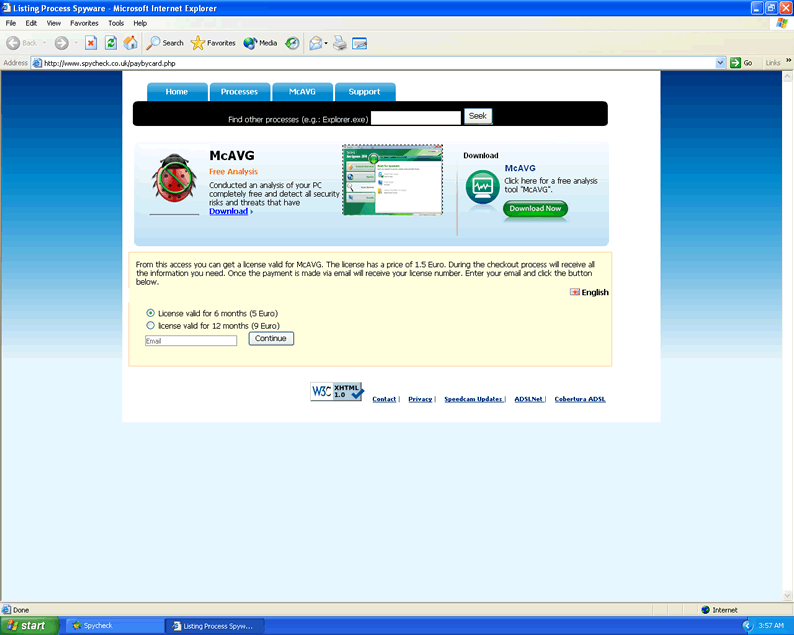Screen dimensions: 794x635
Task: Click the Stop loading toolbar icon
Action: (91, 43)
